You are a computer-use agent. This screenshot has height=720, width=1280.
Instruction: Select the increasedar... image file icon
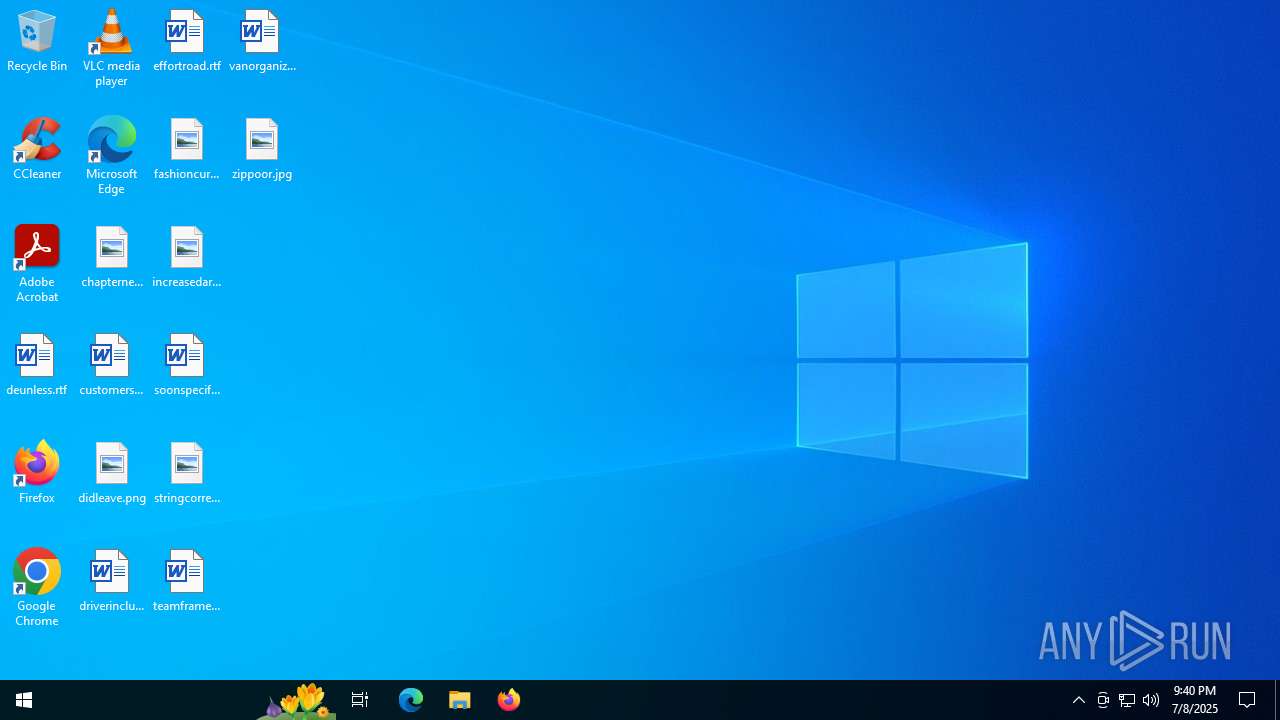pyautogui.click(x=187, y=258)
